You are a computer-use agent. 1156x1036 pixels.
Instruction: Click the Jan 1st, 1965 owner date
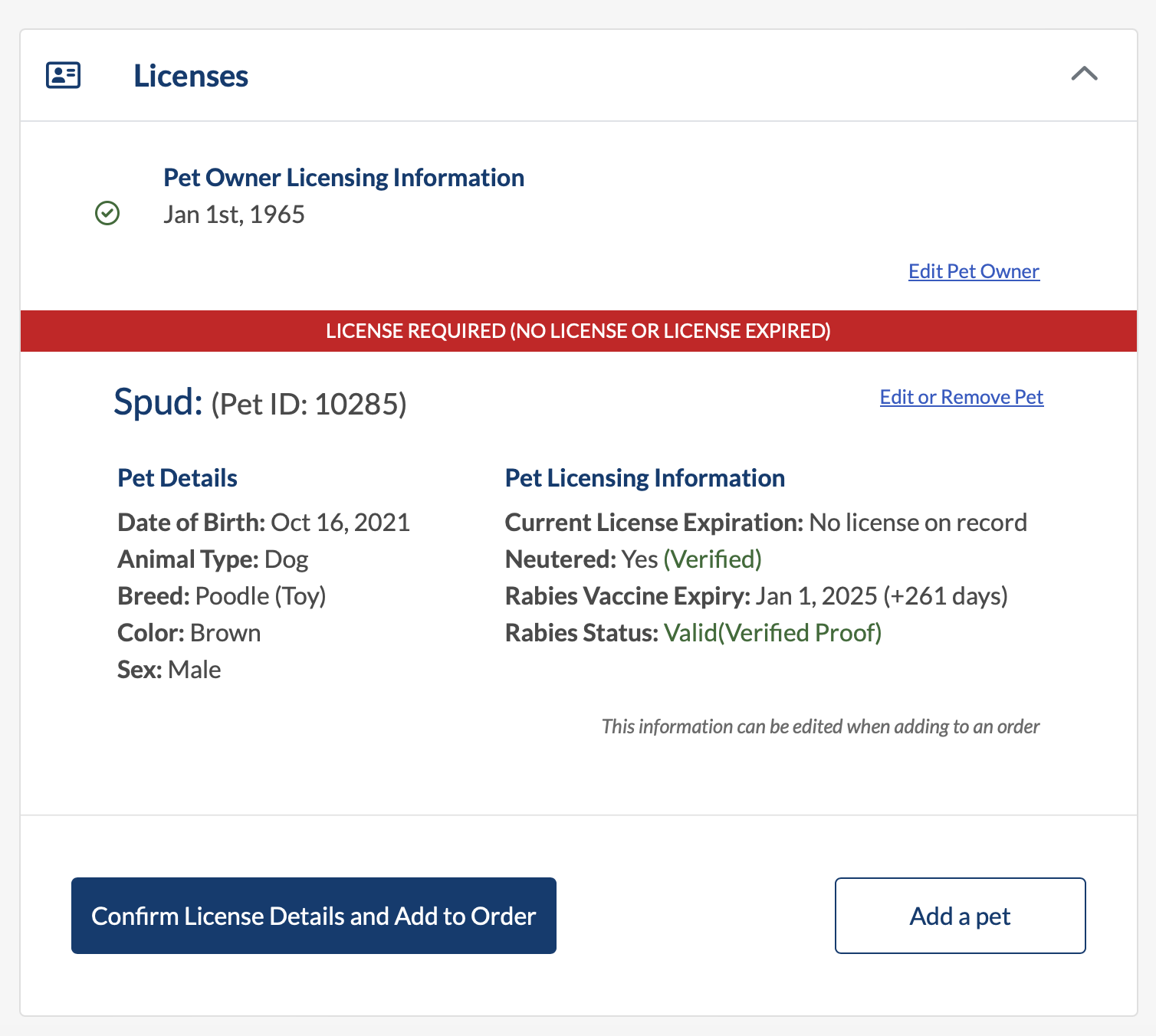pos(234,214)
